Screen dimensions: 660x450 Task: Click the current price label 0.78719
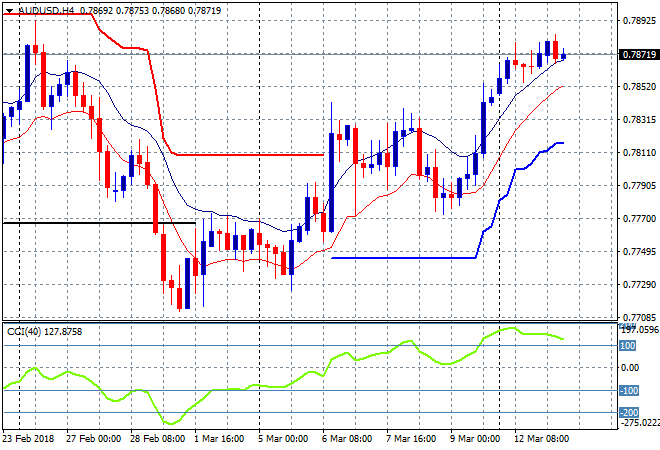(x=639, y=54)
